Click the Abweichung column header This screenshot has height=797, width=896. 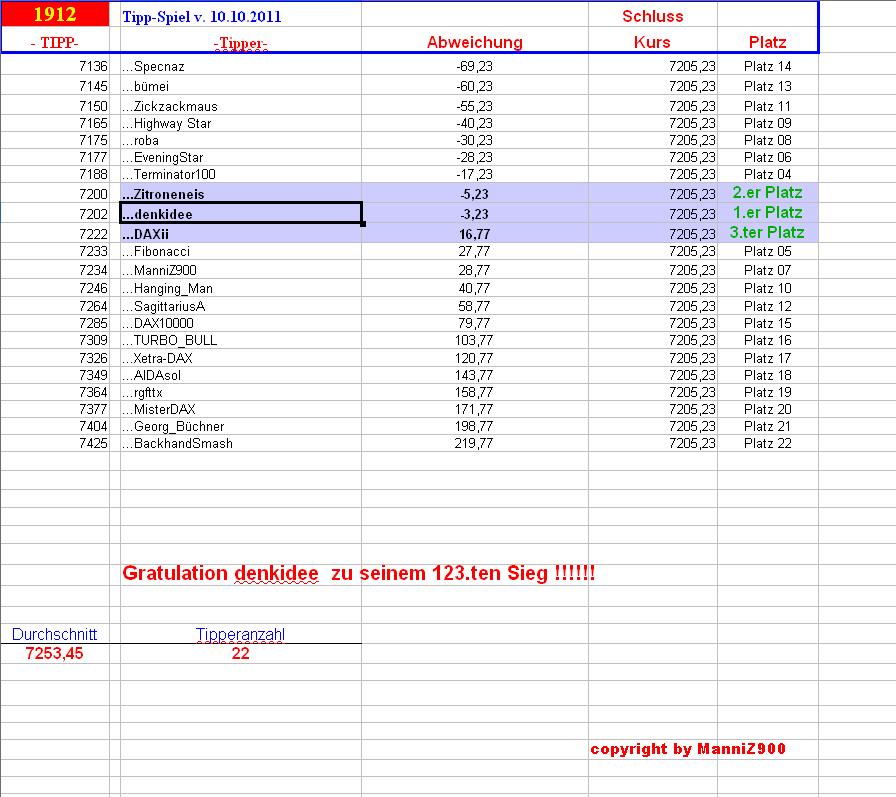click(475, 42)
